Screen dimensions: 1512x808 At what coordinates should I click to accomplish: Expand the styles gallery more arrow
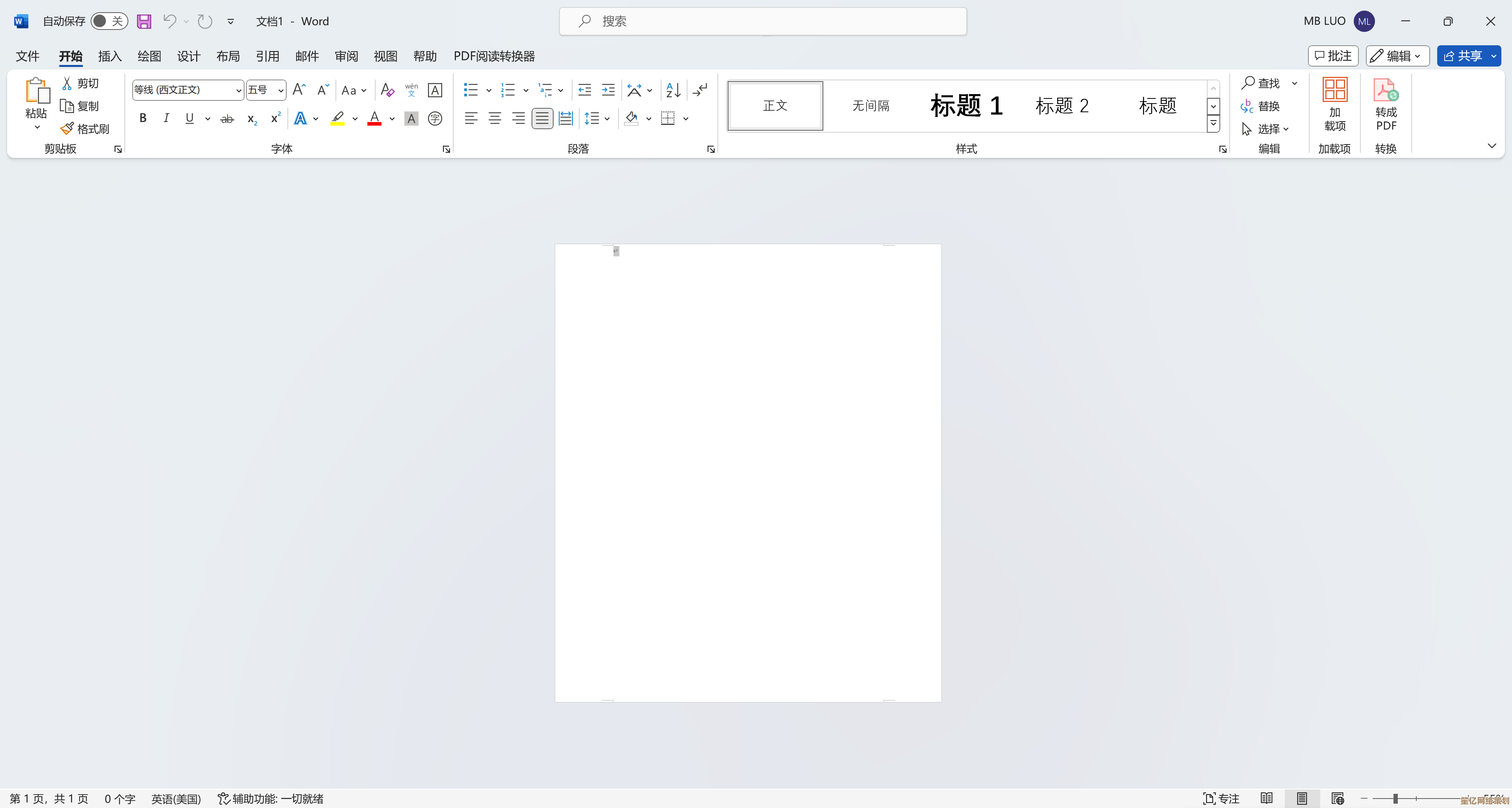1213,124
